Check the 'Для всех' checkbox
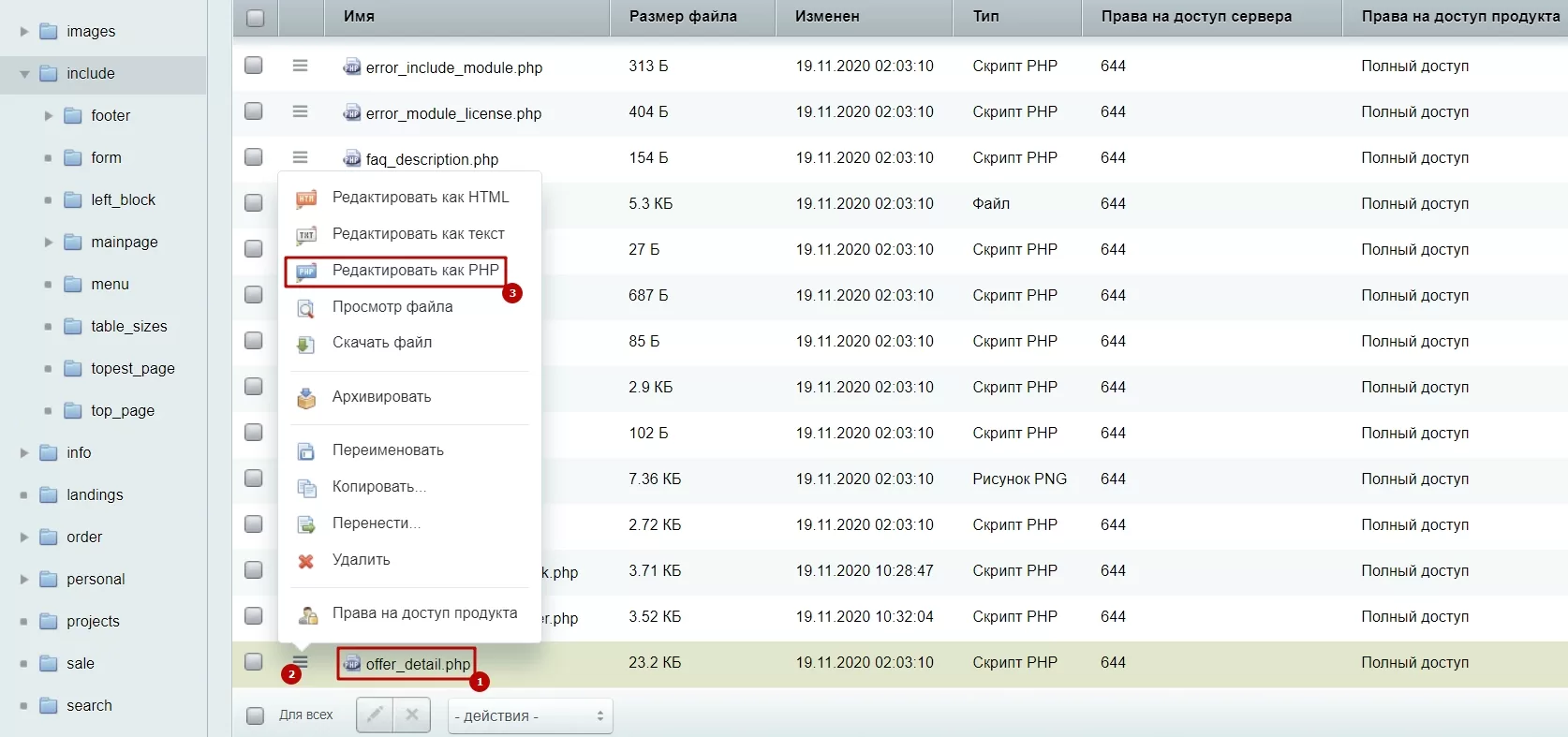This screenshot has width=1568, height=737. 255,715
